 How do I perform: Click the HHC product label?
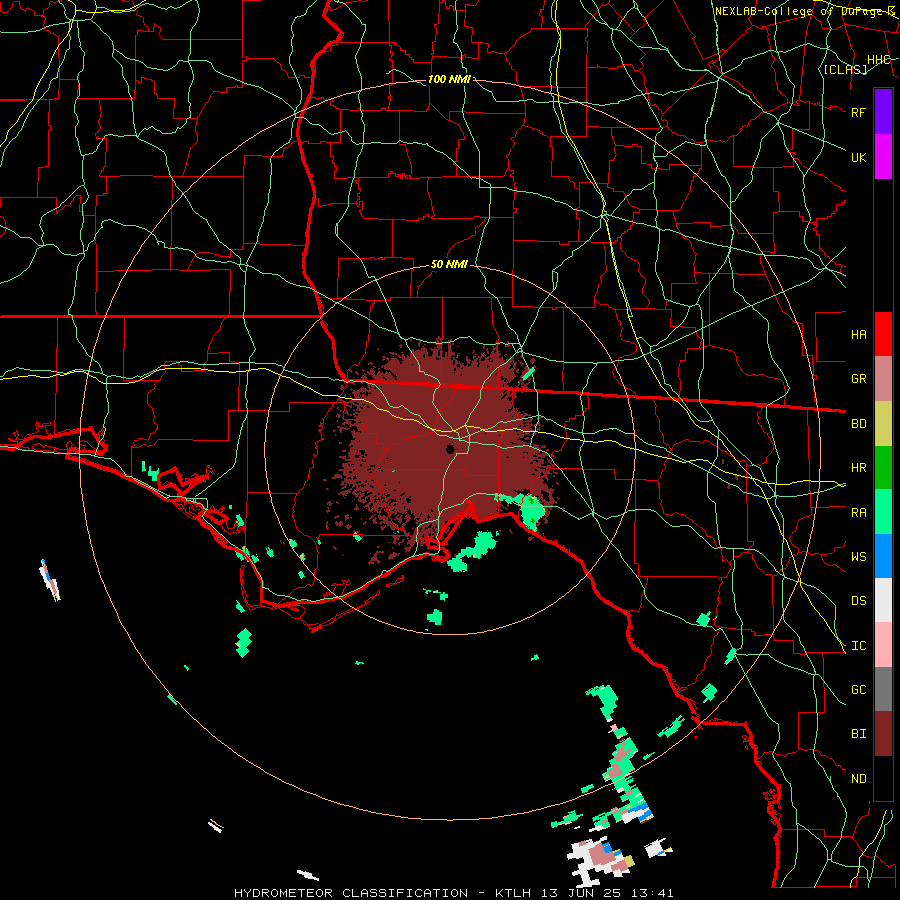click(879, 60)
